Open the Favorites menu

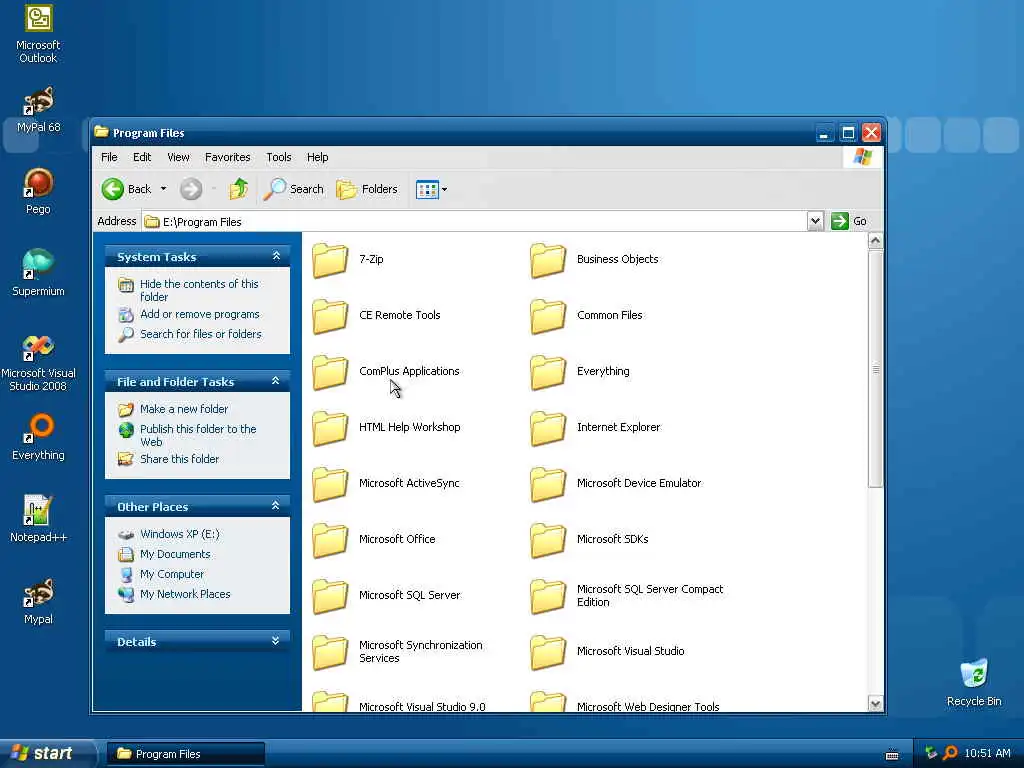[x=227, y=157]
